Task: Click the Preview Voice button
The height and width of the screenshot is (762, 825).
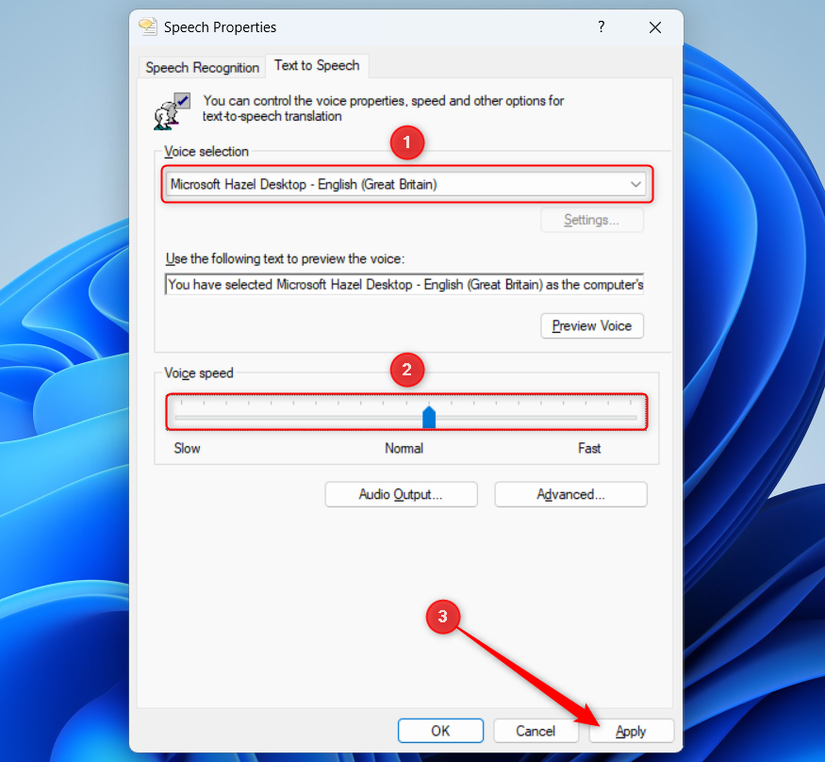Action: tap(592, 325)
